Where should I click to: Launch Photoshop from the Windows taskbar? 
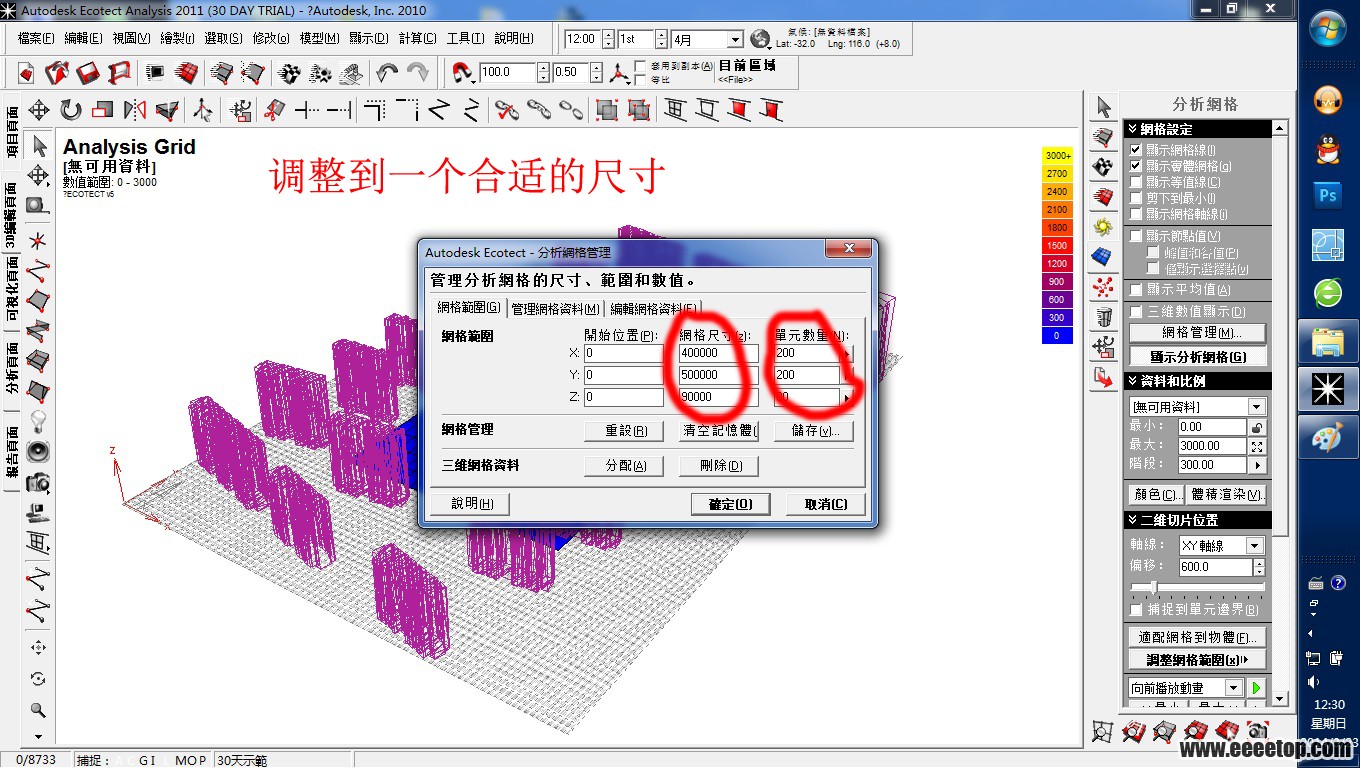1328,196
